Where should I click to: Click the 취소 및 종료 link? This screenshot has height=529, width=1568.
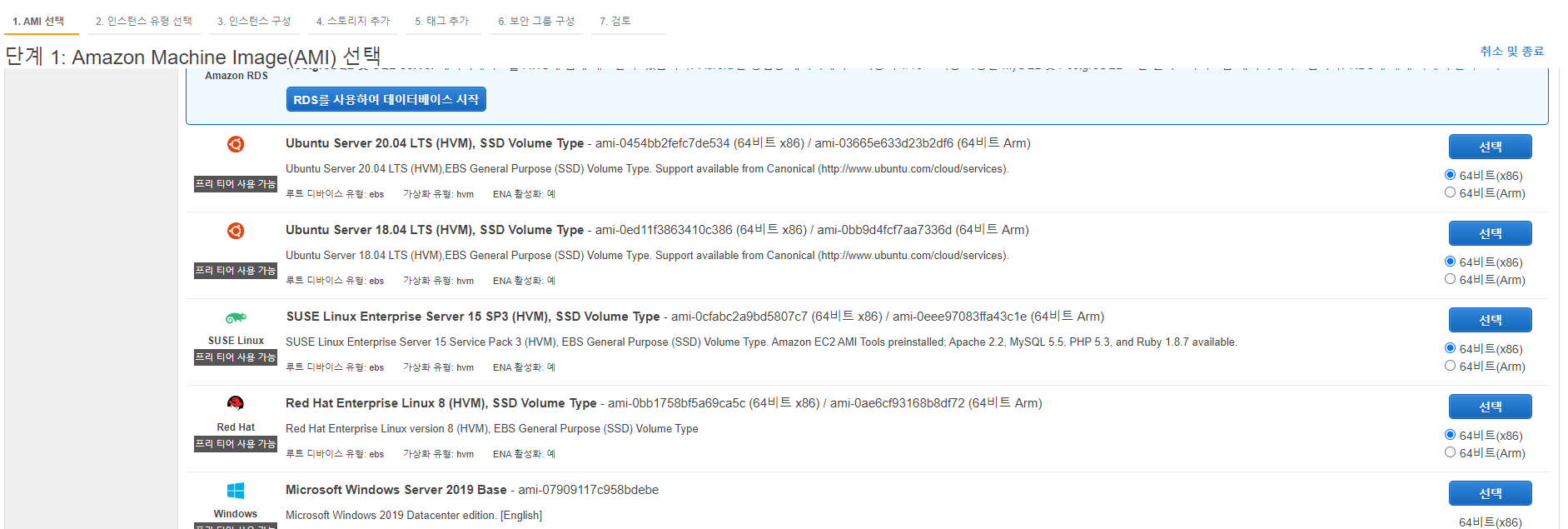tap(1512, 52)
